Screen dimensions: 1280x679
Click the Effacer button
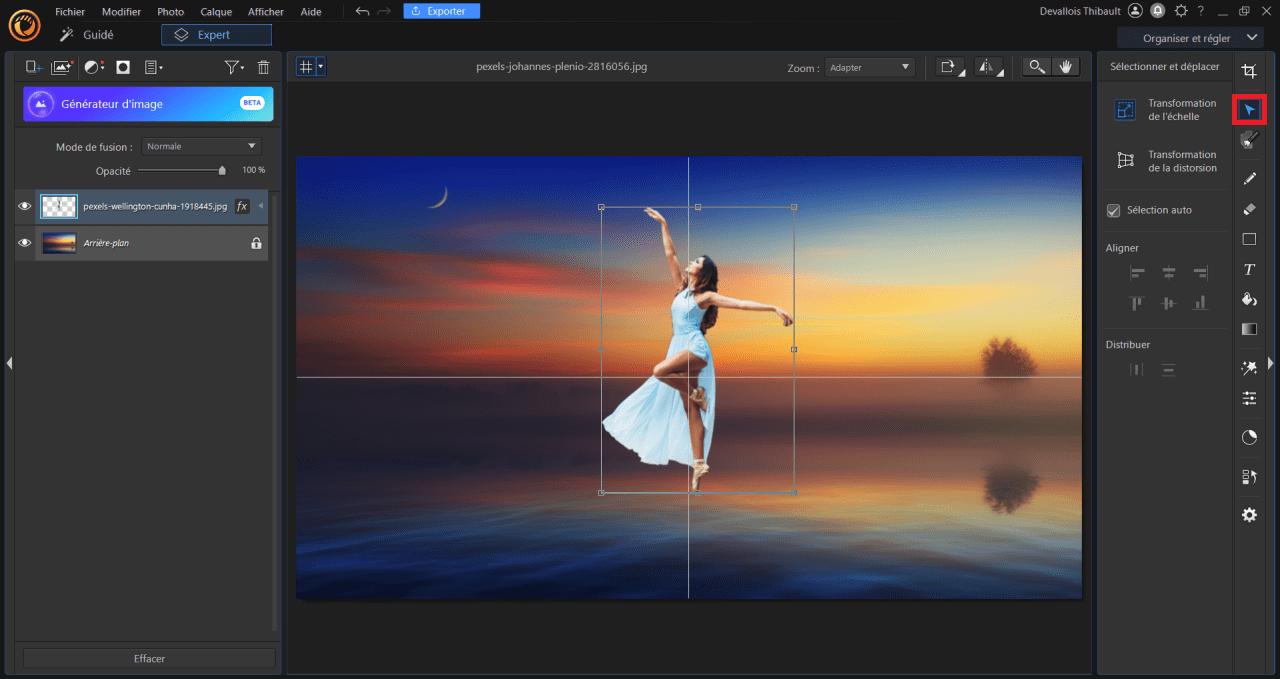pyautogui.click(x=149, y=658)
